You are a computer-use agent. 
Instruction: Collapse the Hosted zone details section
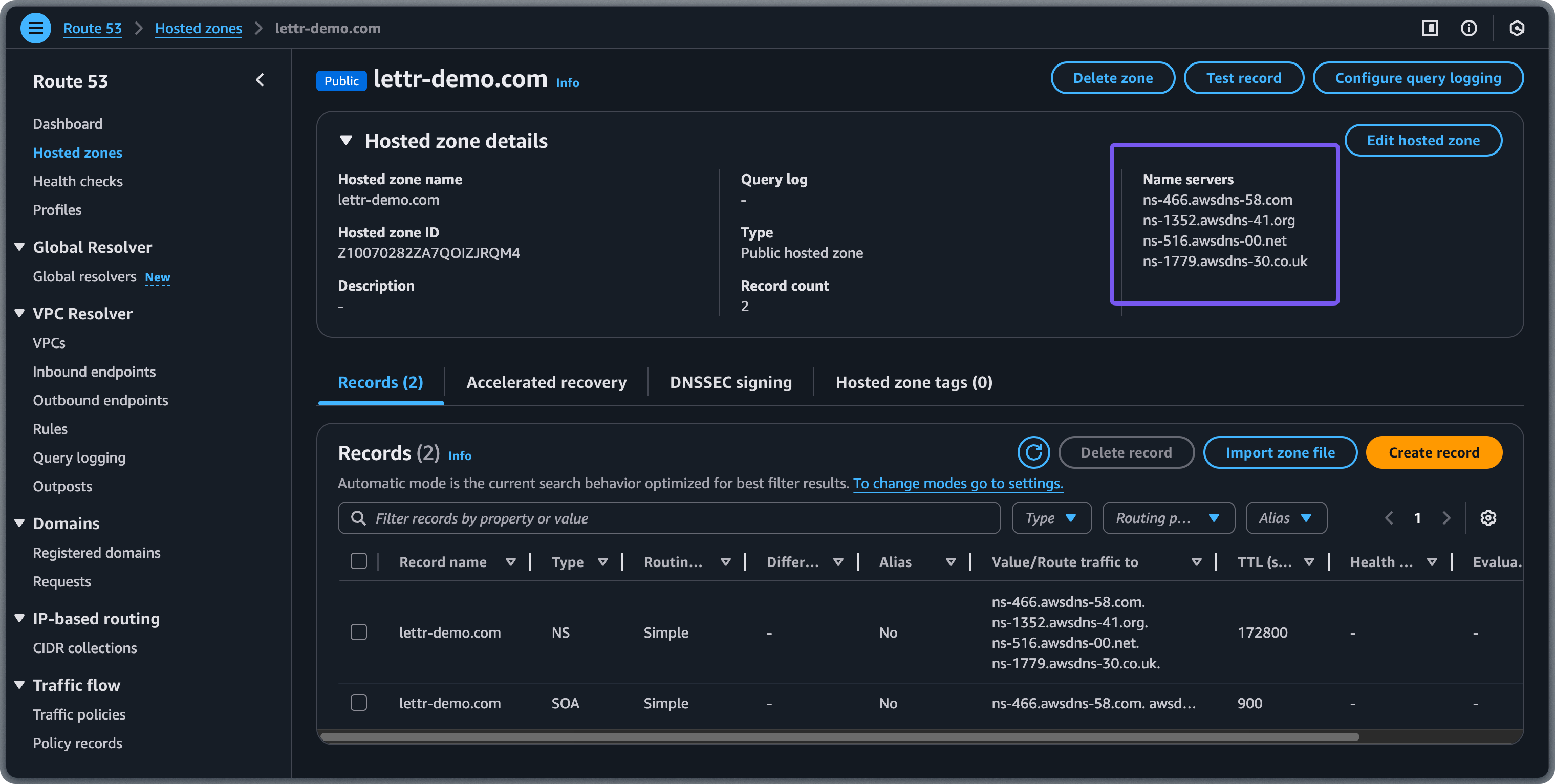(345, 140)
